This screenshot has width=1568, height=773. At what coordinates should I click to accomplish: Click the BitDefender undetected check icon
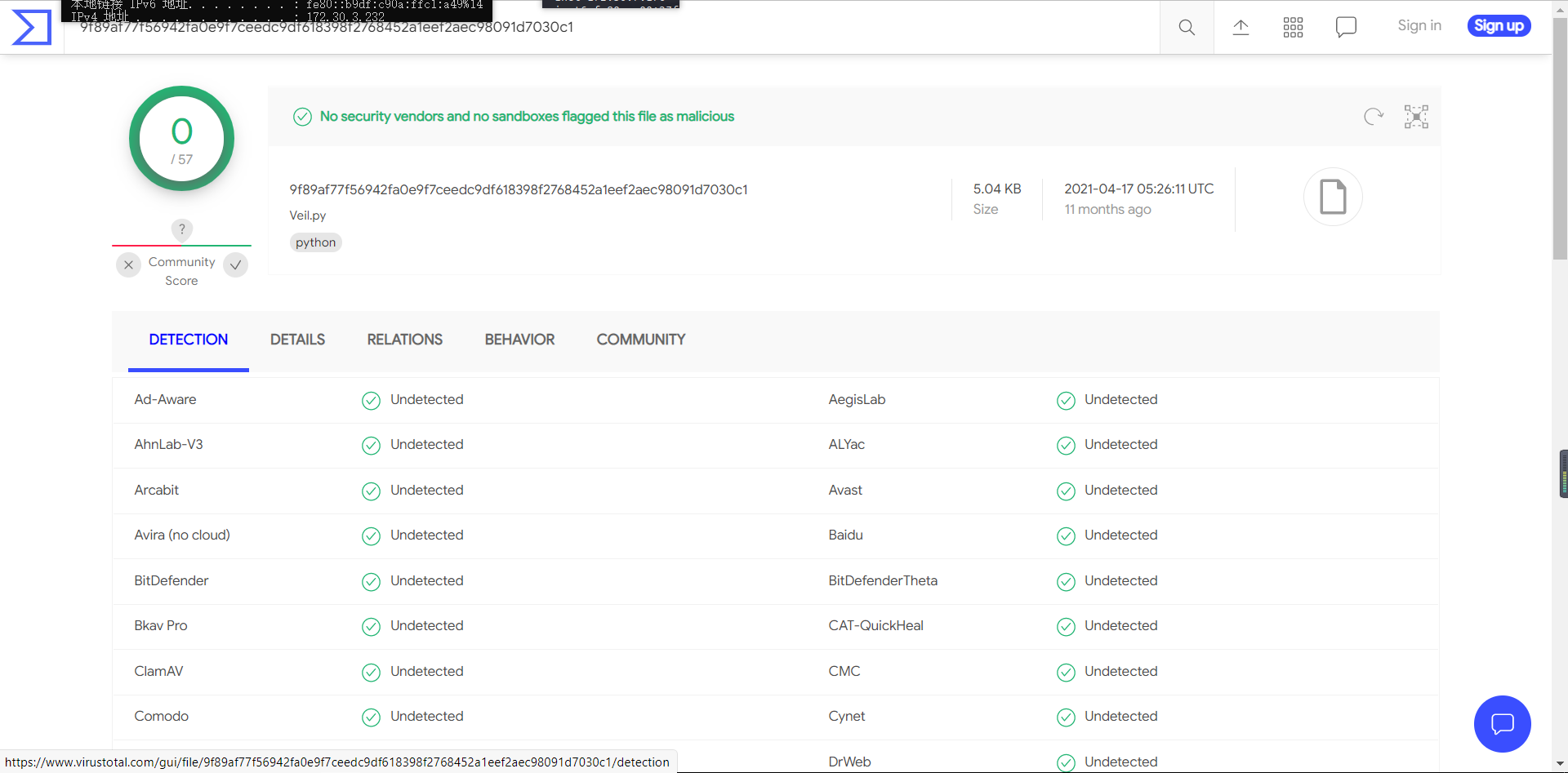click(x=371, y=582)
